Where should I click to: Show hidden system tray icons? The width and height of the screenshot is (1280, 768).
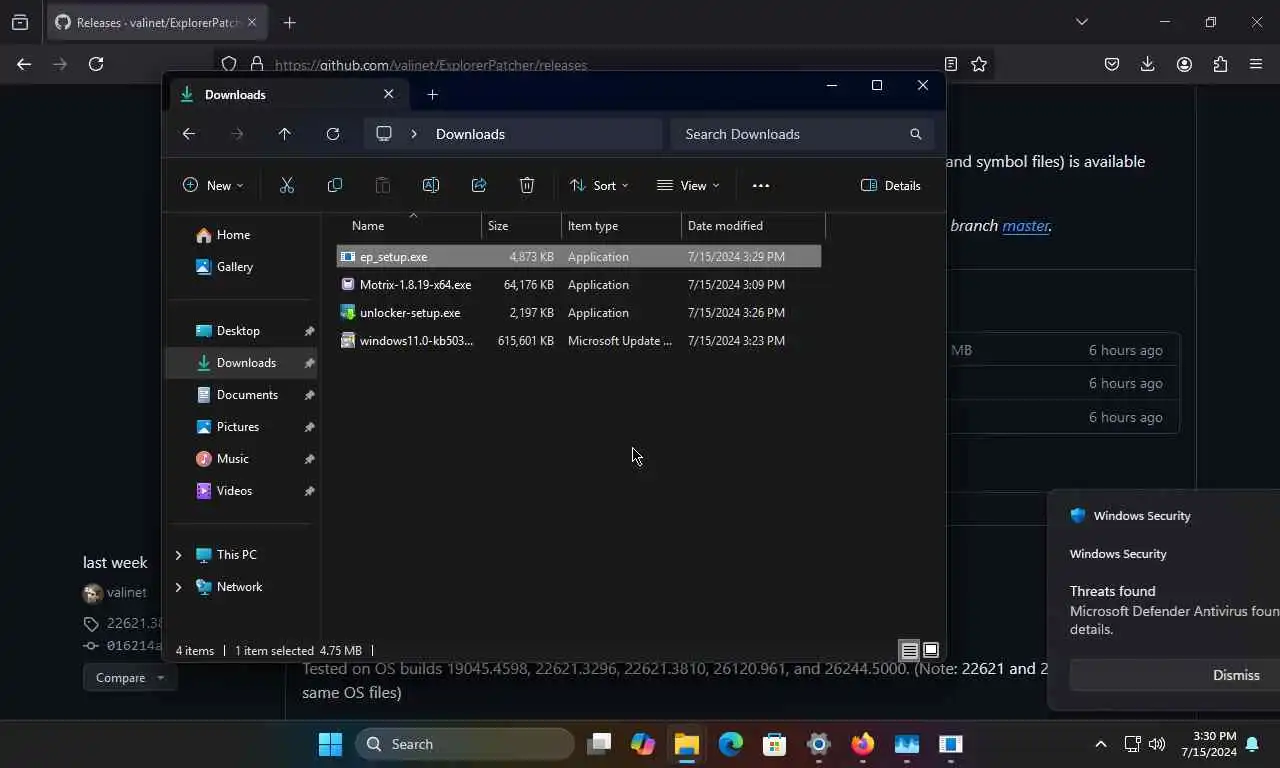pos(1101,744)
